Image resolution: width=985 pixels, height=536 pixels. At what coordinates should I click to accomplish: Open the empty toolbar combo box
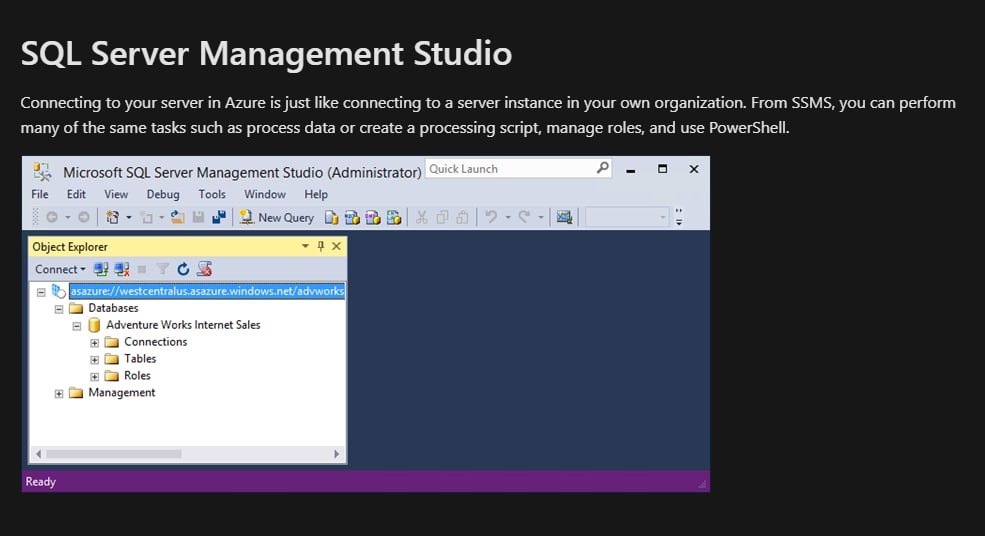[x=626, y=217]
